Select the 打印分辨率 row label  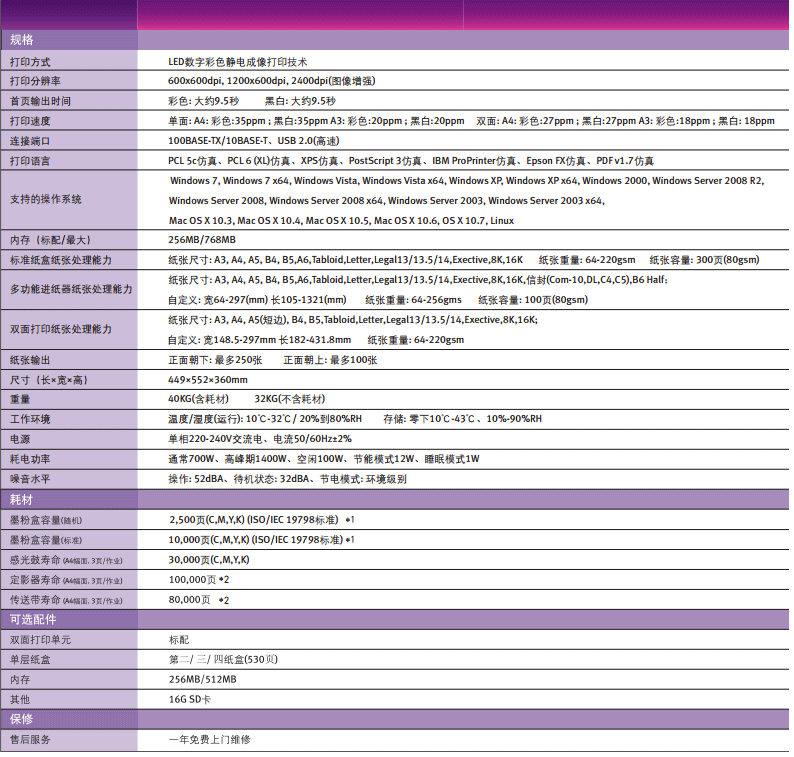[35, 81]
